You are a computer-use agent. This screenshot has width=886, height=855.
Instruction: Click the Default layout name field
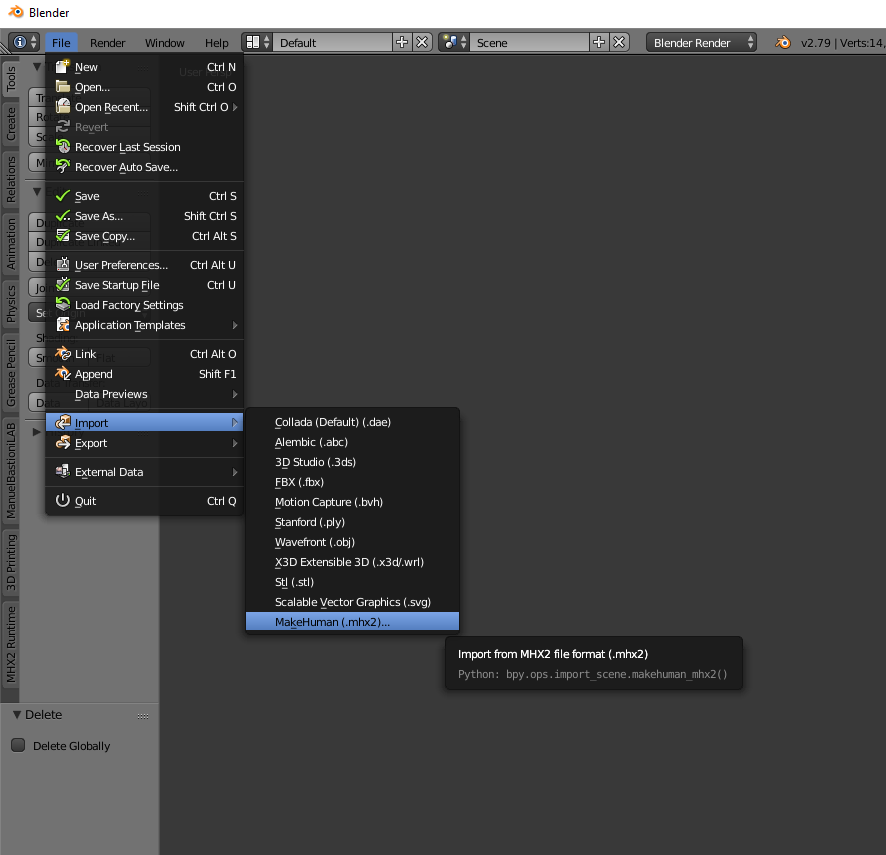(x=332, y=42)
